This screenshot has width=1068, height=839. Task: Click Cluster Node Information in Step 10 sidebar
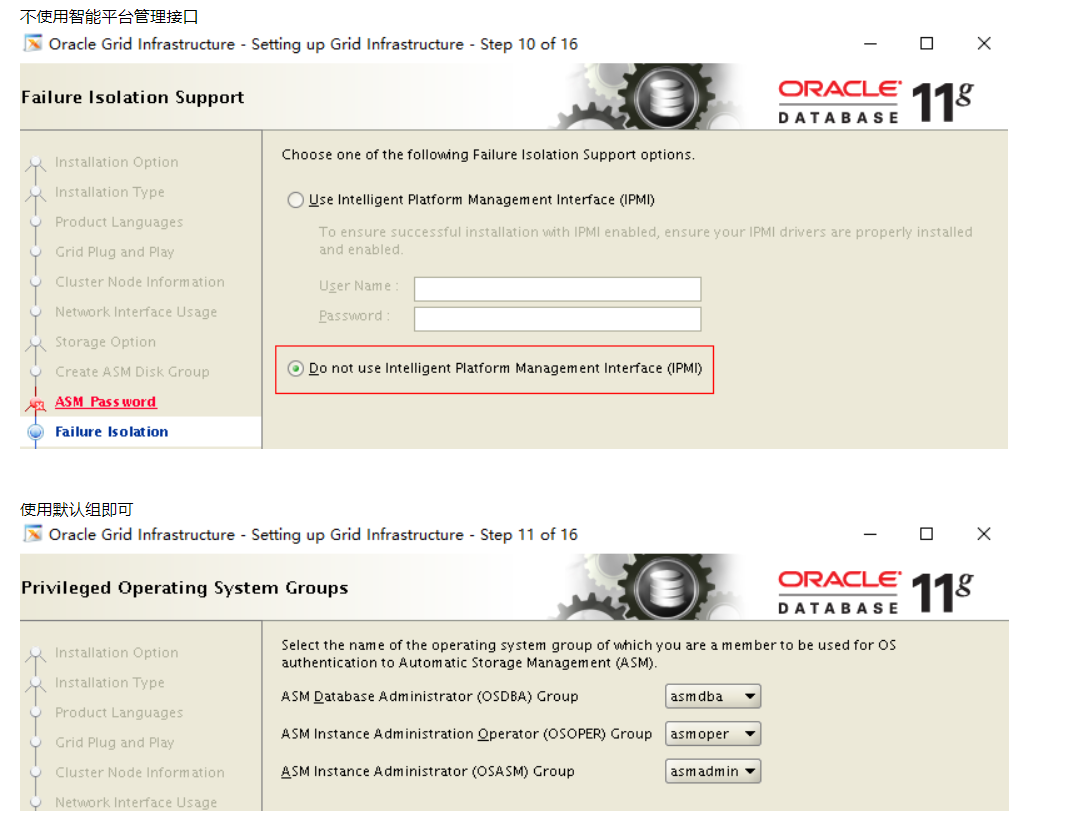(140, 282)
